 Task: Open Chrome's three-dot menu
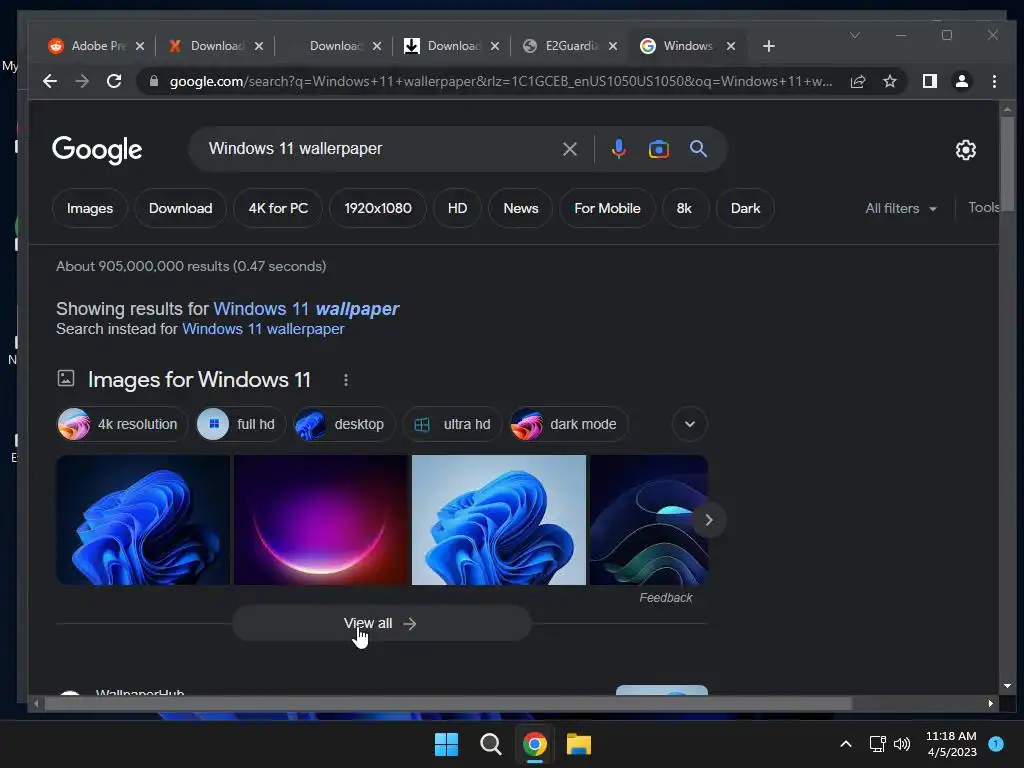click(x=994, y=81)
